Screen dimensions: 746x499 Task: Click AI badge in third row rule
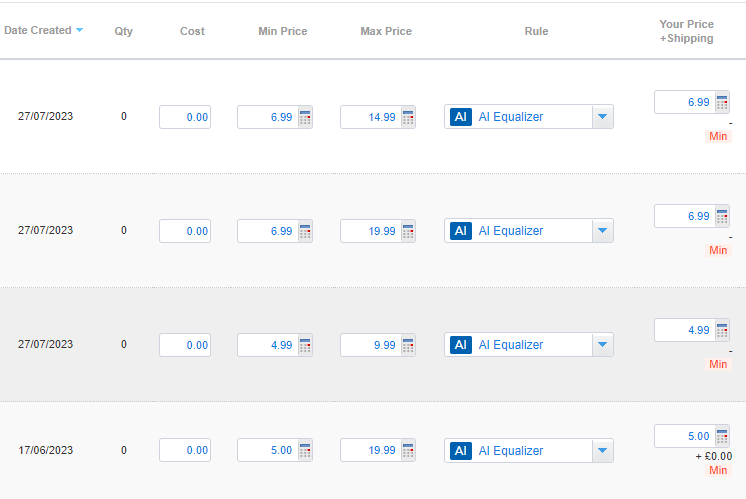(x=461, y=345)
